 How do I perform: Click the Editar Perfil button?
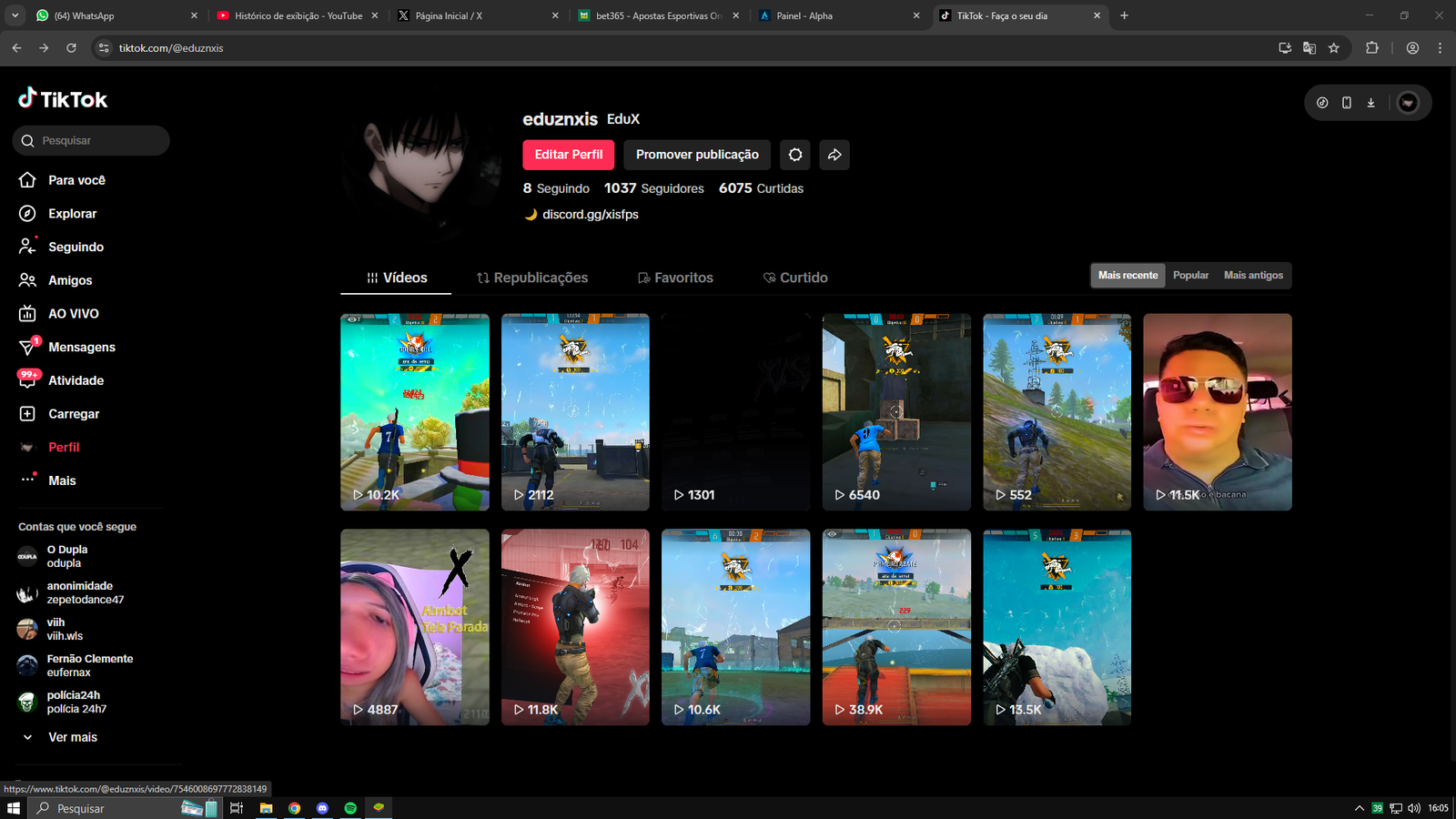[568, 155]
